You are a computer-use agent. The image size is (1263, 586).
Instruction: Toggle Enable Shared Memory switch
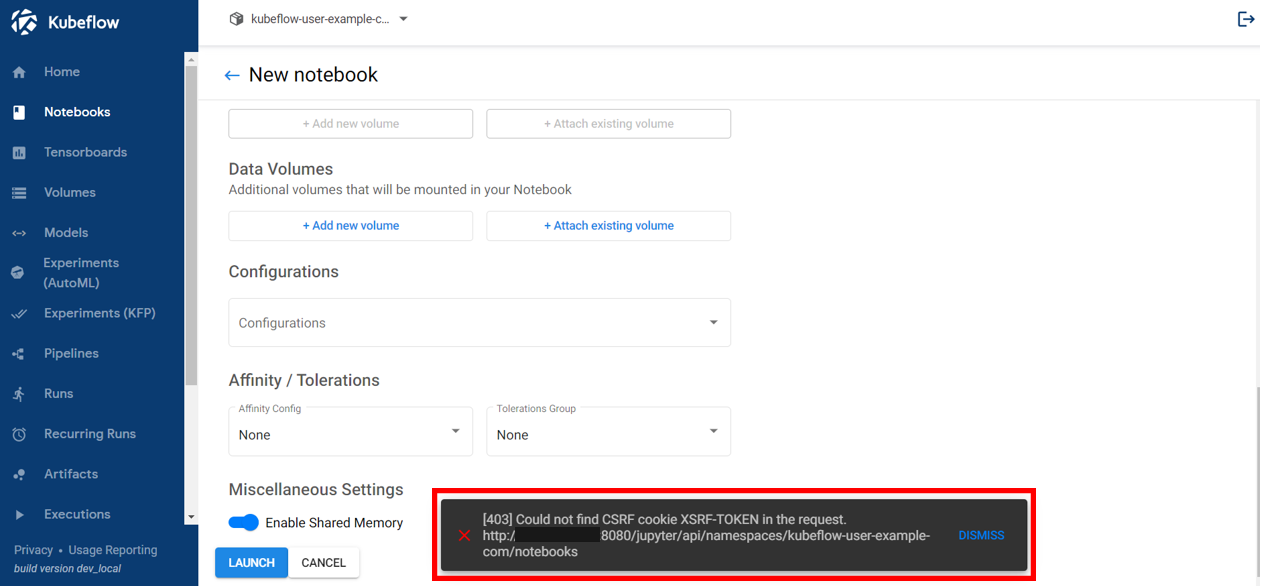[244, 522]
